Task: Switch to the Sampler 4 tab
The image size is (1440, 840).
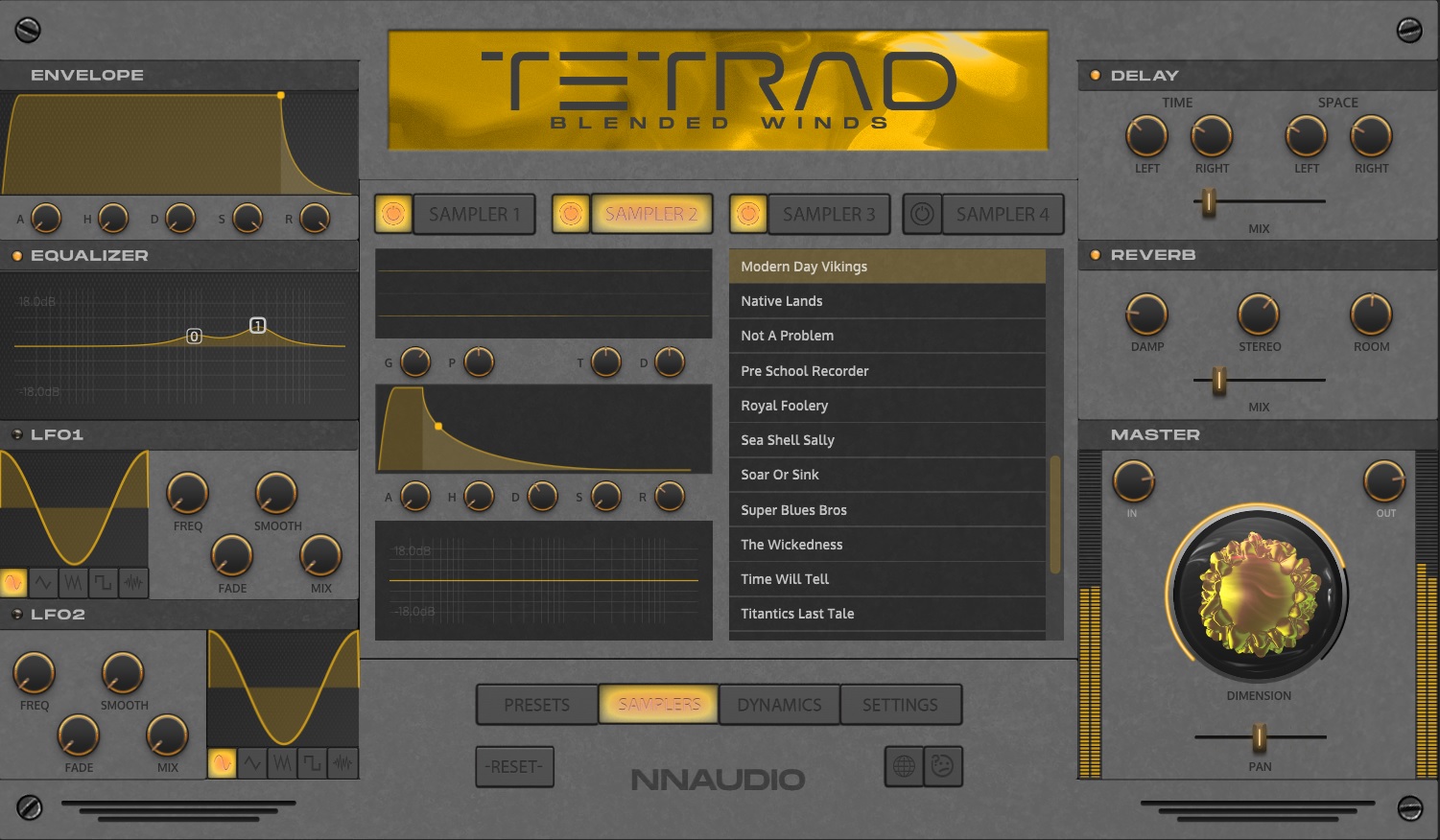Action: 1003,214
